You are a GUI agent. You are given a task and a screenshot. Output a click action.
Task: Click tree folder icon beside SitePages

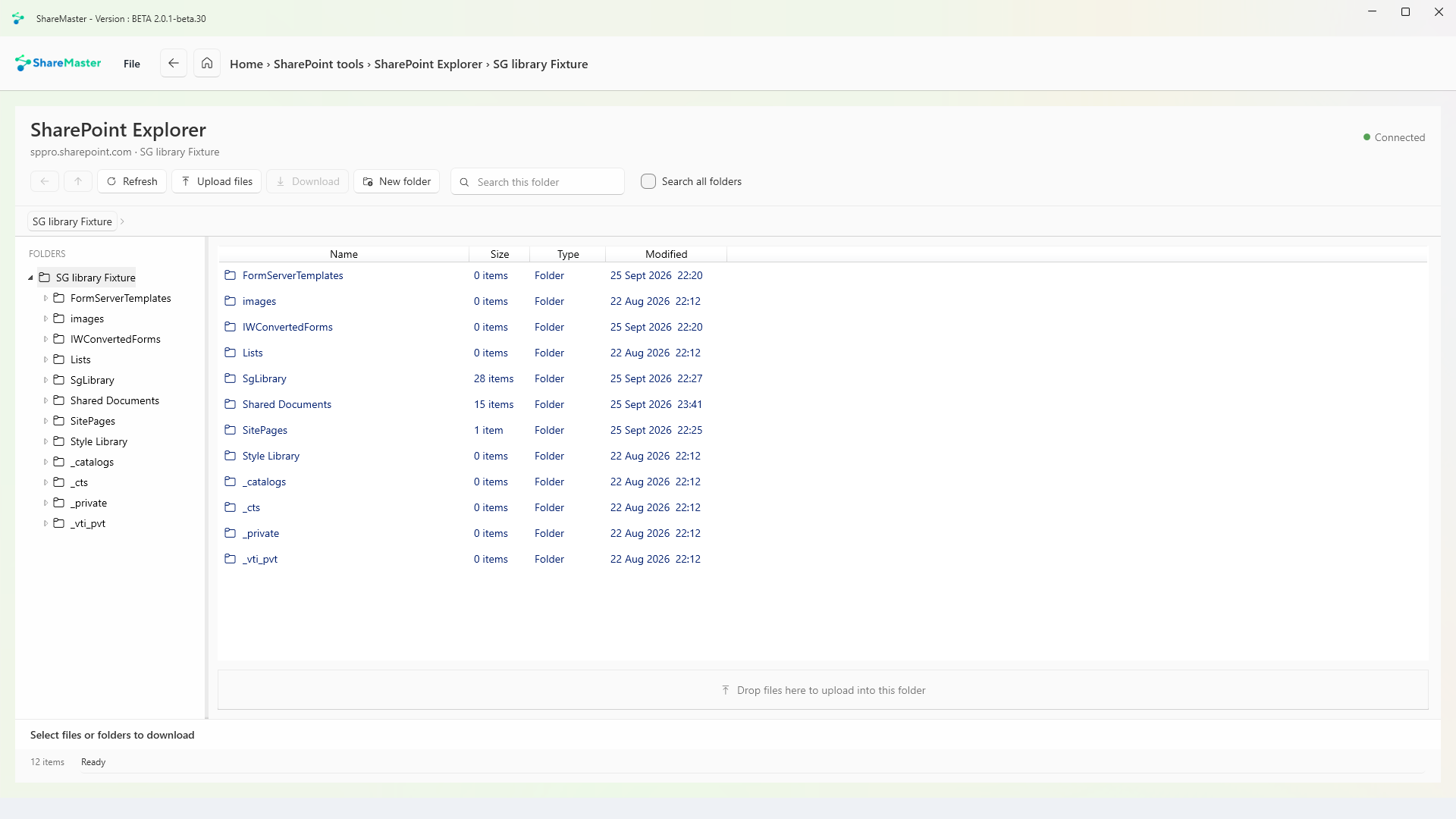(58, 421)
